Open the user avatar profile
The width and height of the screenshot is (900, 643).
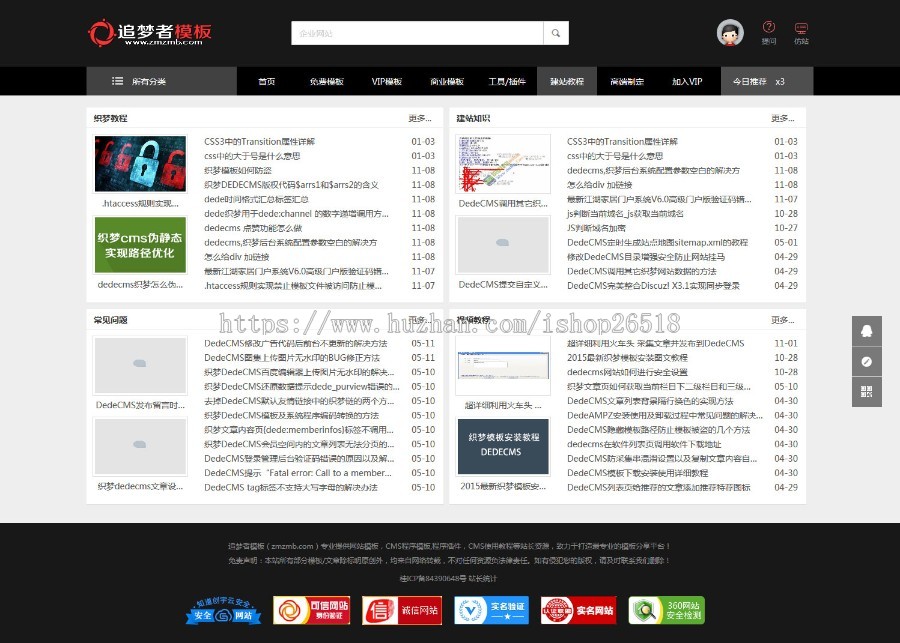pyautogui.click(x=730, y=33)
